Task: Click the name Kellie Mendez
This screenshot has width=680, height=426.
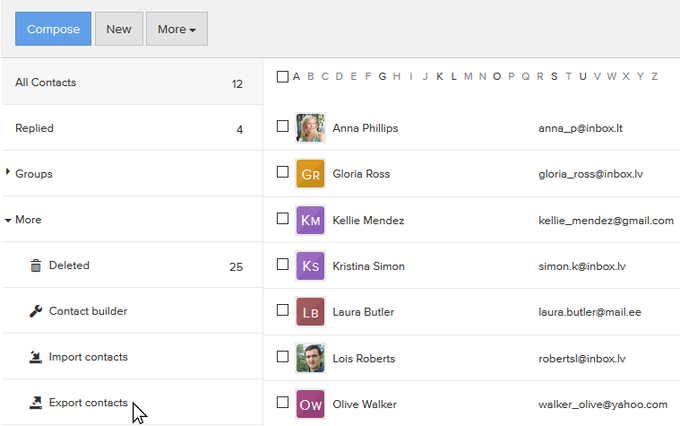Action: coord(368,220)
